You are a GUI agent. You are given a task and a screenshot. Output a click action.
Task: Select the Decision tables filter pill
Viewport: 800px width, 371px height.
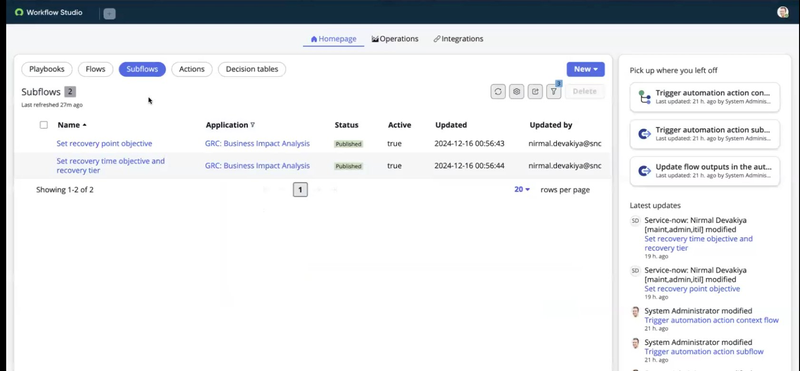click(252, 69)
